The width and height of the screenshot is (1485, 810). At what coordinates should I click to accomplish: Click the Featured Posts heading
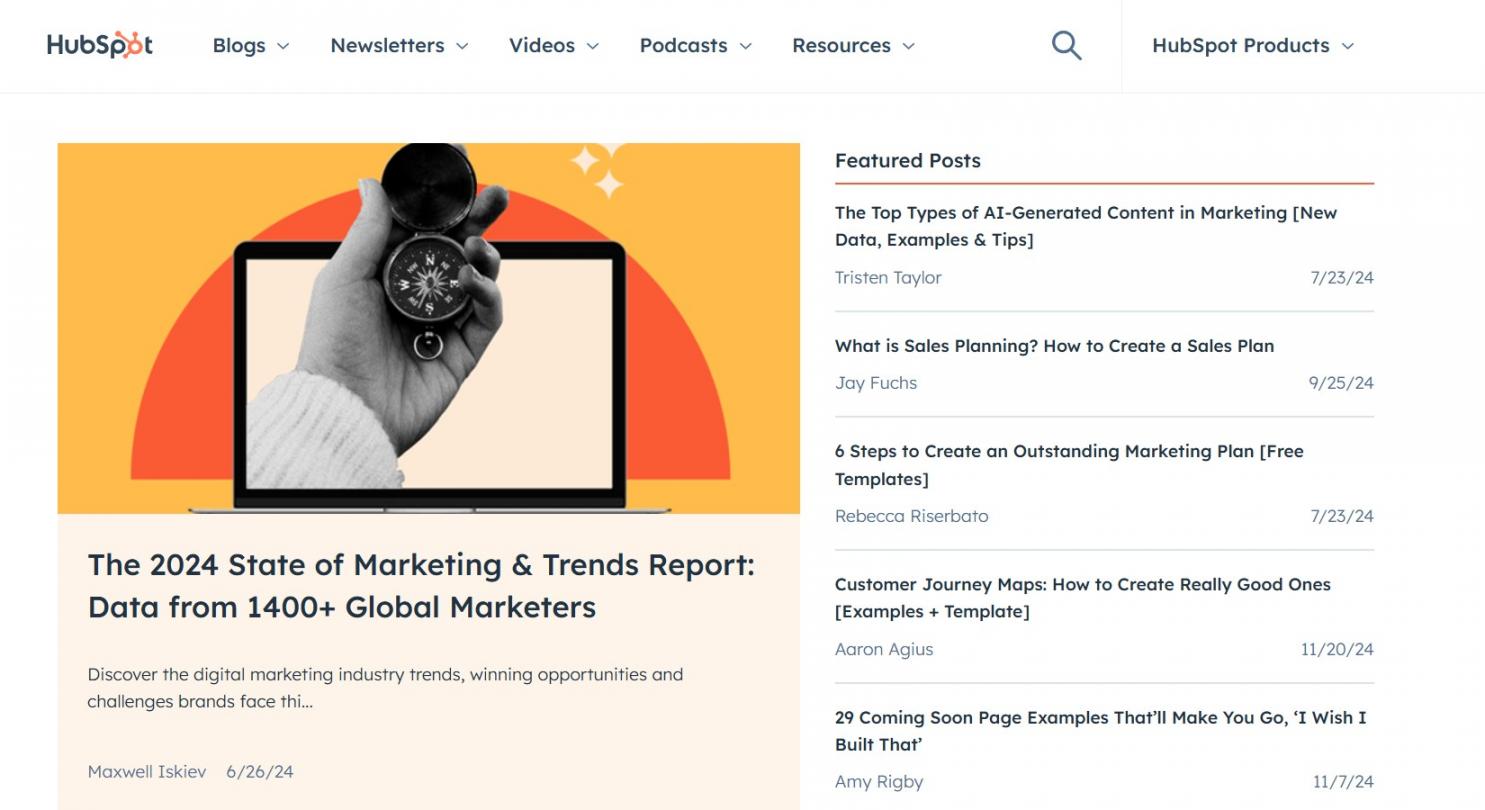point(908,161)
